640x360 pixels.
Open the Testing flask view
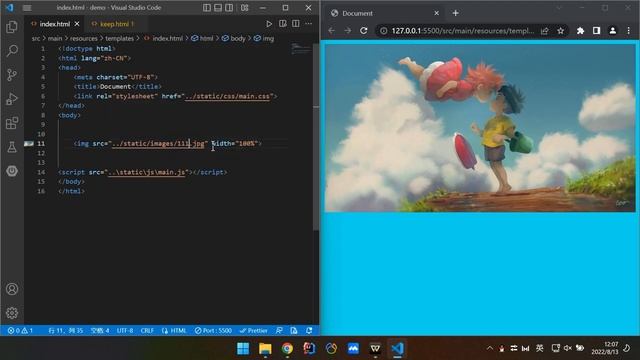pyautogui.click(x=12, y=147)
